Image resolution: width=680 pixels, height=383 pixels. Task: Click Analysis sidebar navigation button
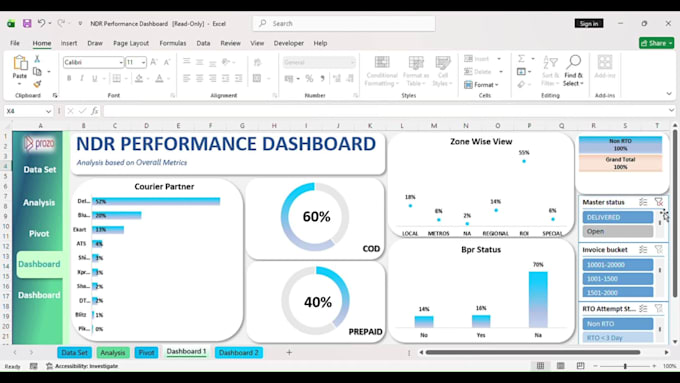(39, 203)
